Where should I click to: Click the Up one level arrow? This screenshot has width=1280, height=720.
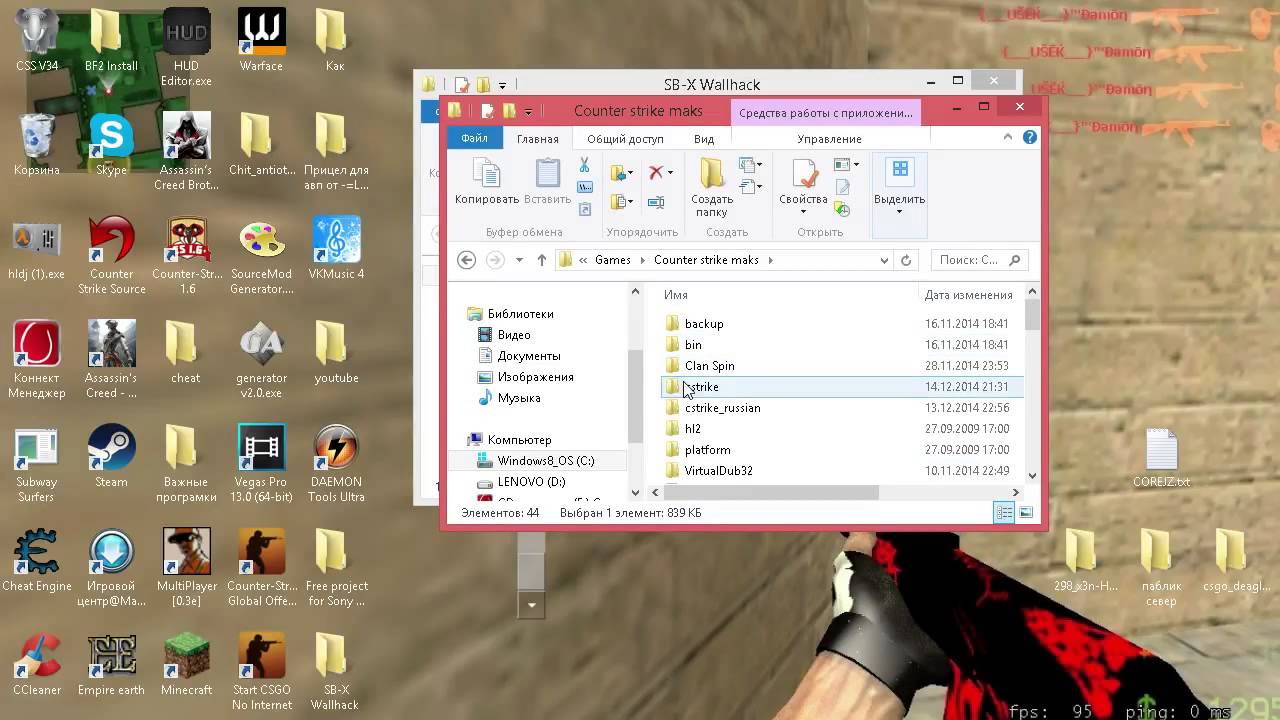tap(541, 260)
